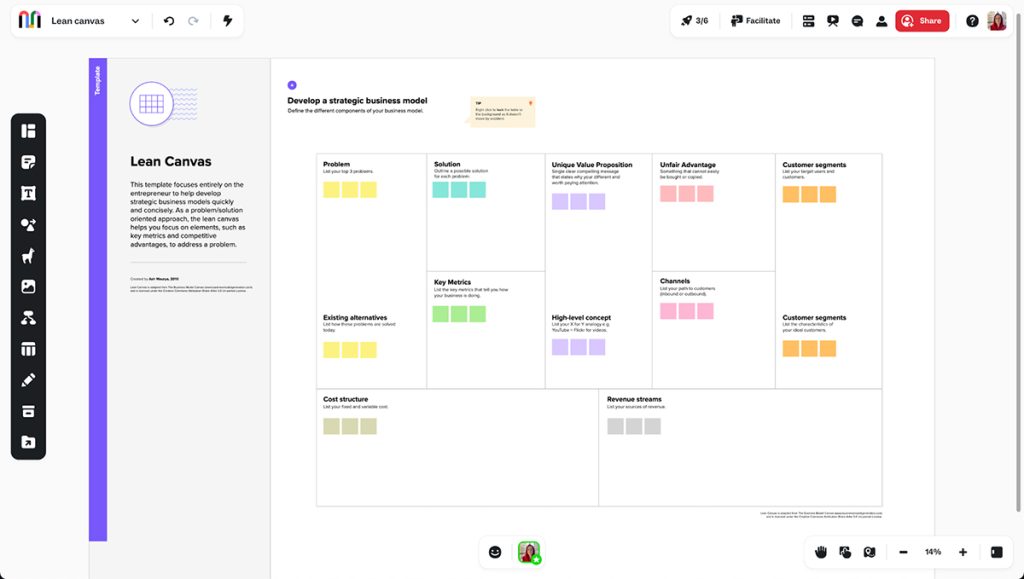The width and height of the screenshot is (1024, 579).
Task: Select the shapes and connectors tool
Action: [x=28, y=224]
